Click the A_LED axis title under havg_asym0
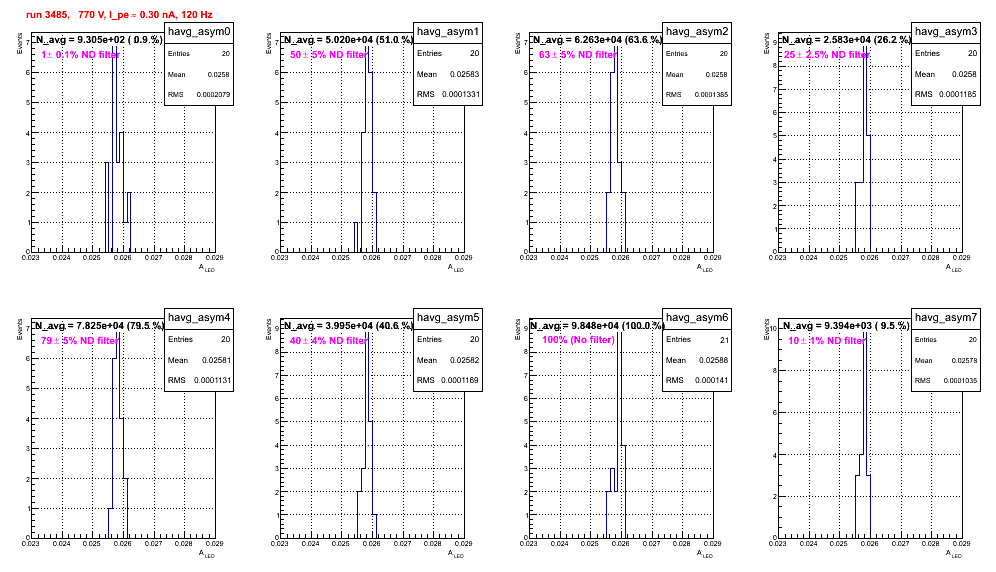The height and width of the screenshot is (572, 996). coord(207,268)
